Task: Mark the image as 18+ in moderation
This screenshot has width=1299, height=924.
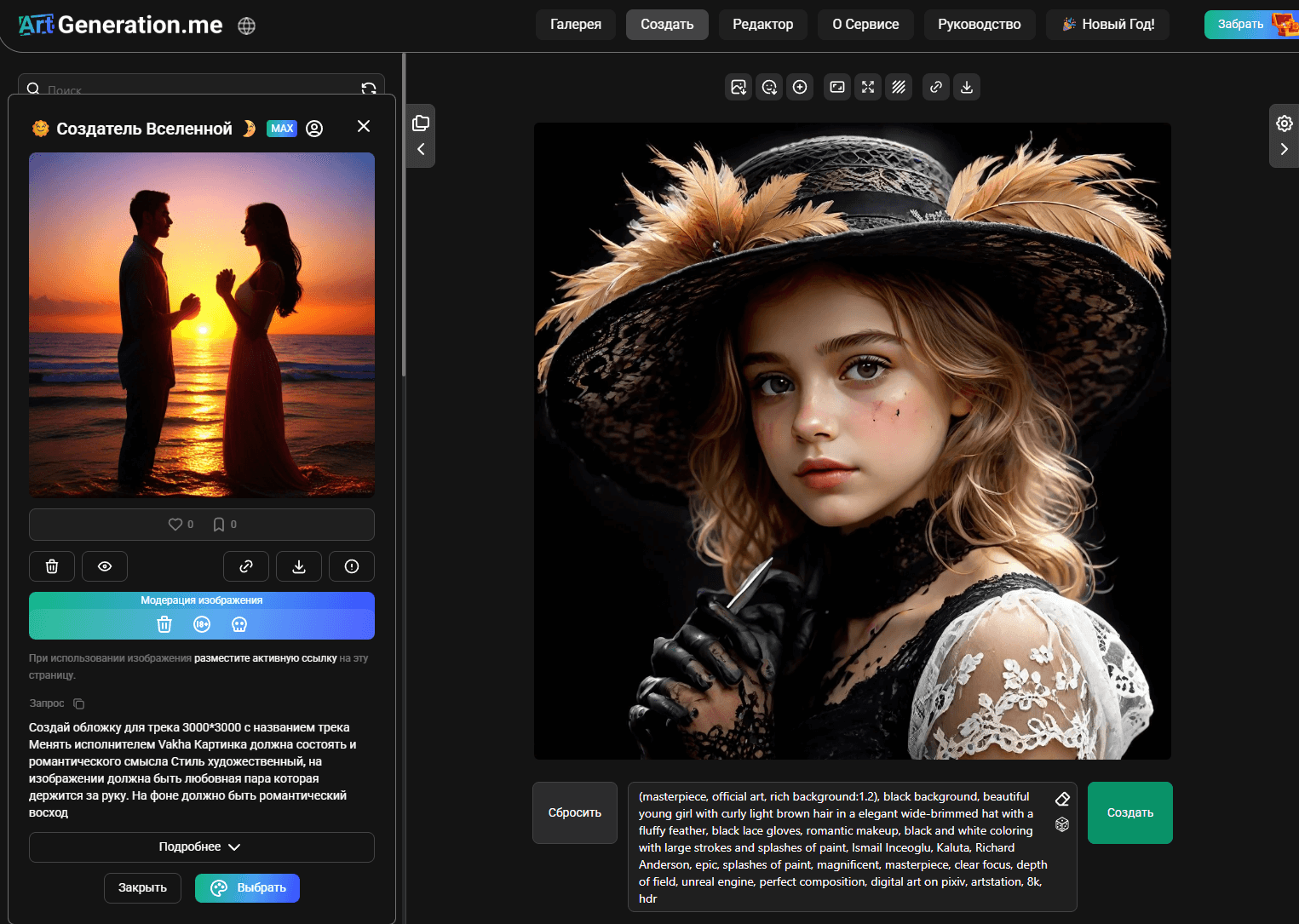Action: 202,624
